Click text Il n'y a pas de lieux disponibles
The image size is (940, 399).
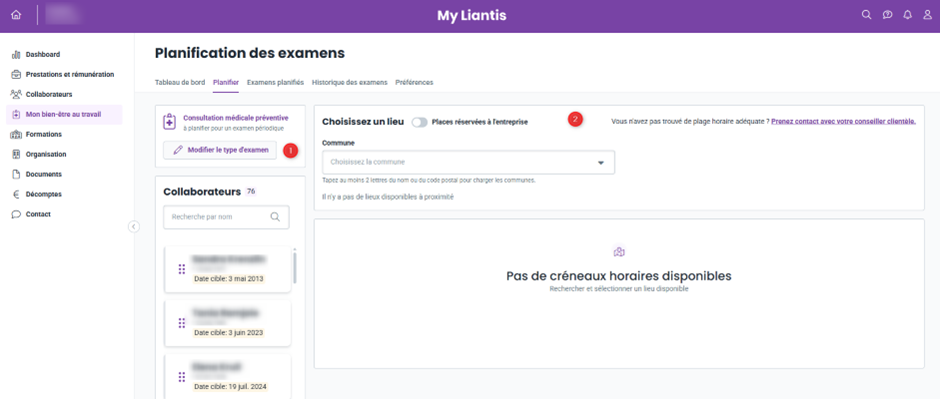[388, 197]
